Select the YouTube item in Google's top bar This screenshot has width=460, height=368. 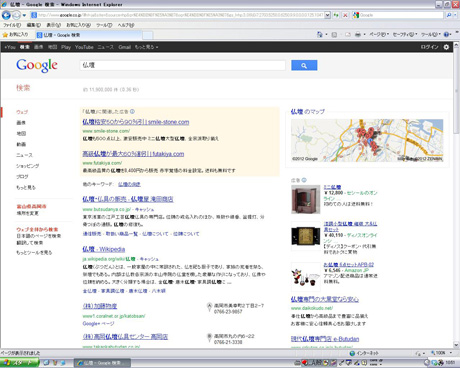point(84,47)
